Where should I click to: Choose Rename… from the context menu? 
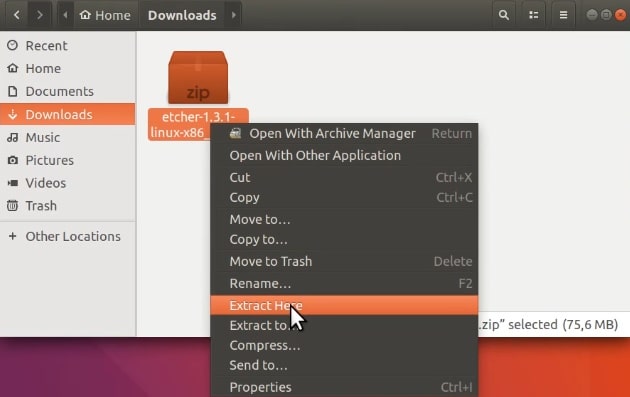pyautogui.click(x=344, y=283)
